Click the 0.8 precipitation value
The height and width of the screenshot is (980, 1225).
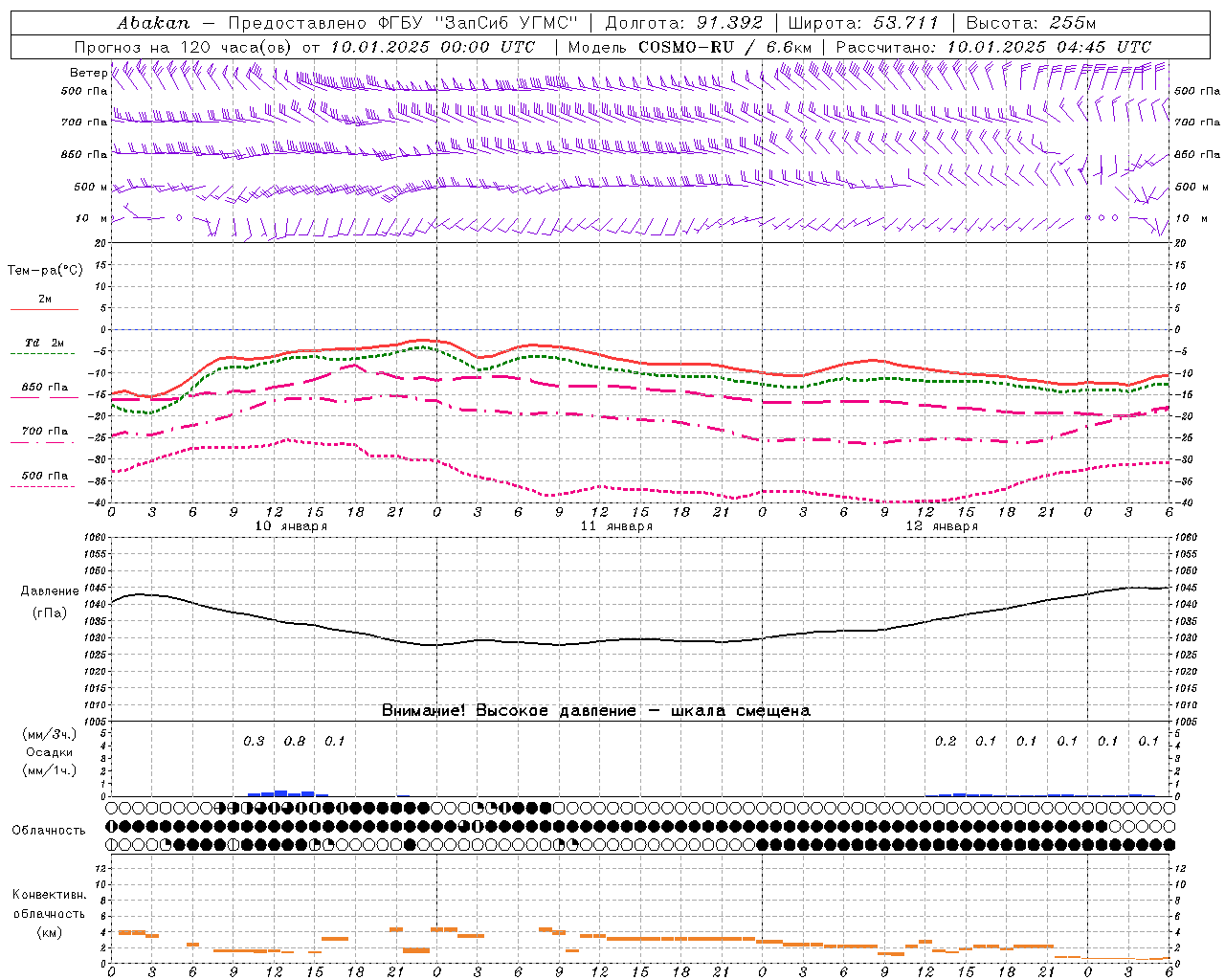(x=295, y=741)
